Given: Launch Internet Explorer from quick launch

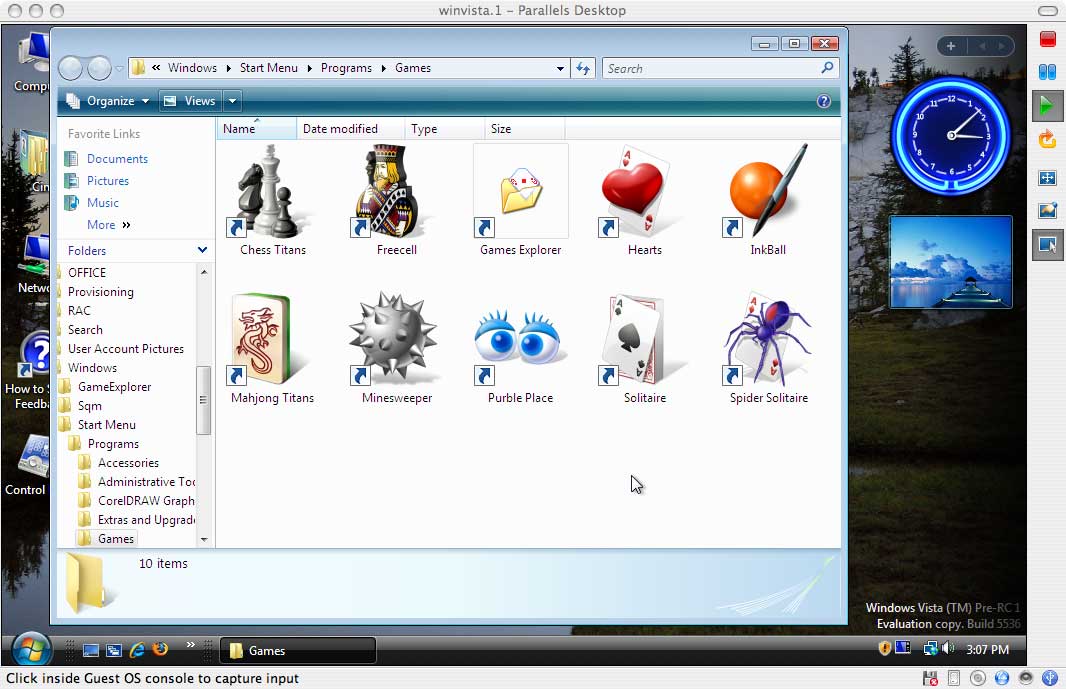Looking at the screenshot, I should (x=137, y=650).
